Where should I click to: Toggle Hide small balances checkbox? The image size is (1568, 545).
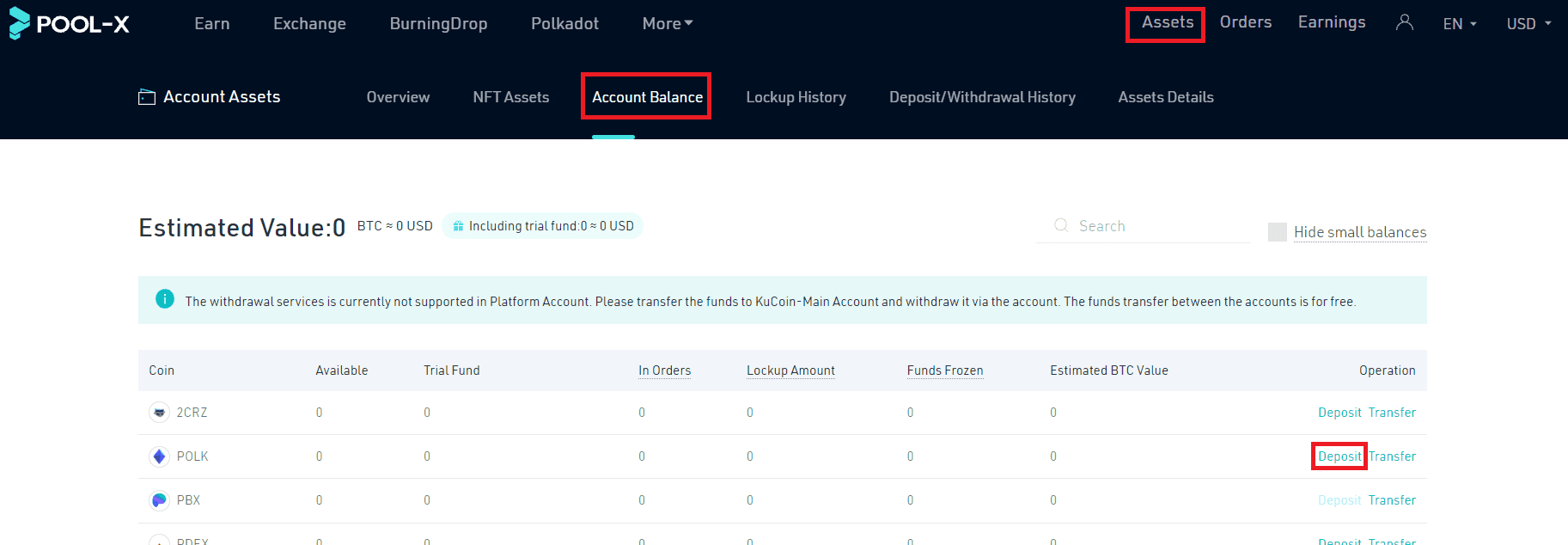pyautogui.click(x=1278, y=232)
